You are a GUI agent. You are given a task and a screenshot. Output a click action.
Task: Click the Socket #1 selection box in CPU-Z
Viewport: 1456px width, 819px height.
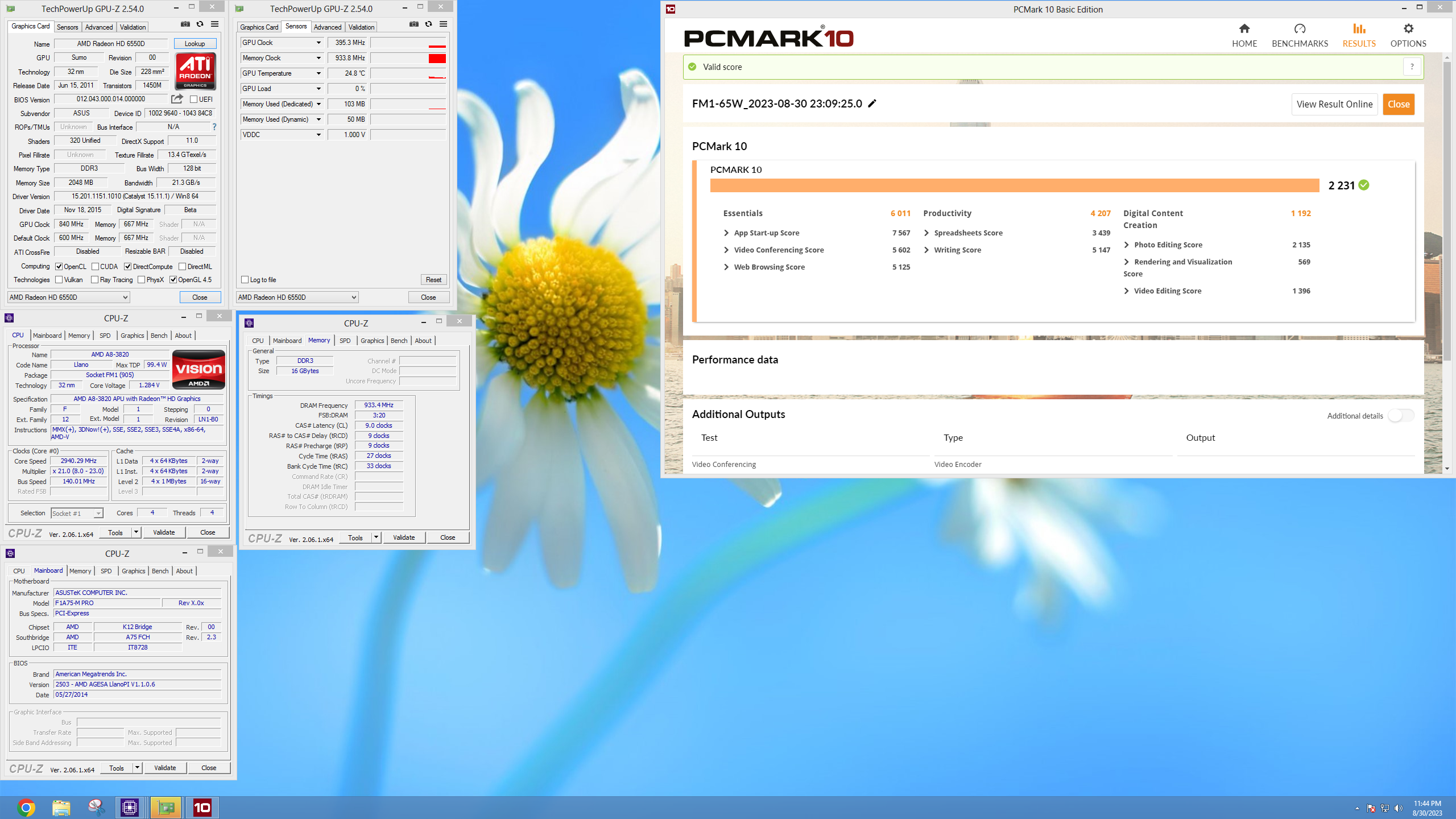pos(77,514)
